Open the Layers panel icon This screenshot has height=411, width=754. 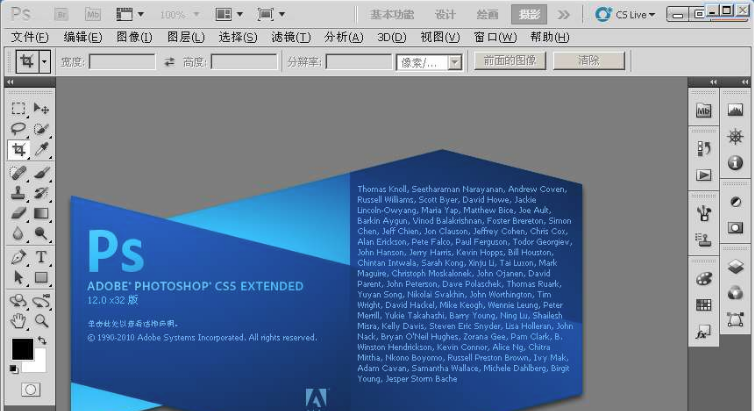(x=735, y=266)
